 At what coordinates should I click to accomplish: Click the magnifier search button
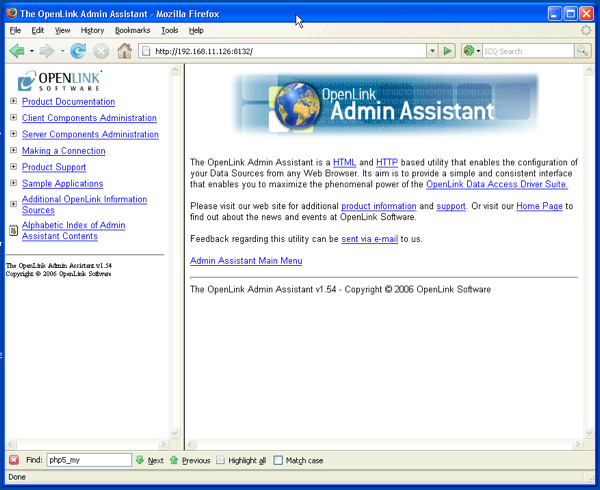[582, 50]
